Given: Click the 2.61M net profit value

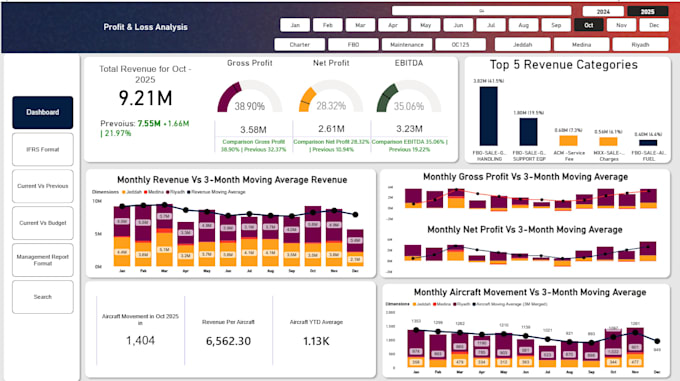Looking at the screenshot, I should coord(331,129).
